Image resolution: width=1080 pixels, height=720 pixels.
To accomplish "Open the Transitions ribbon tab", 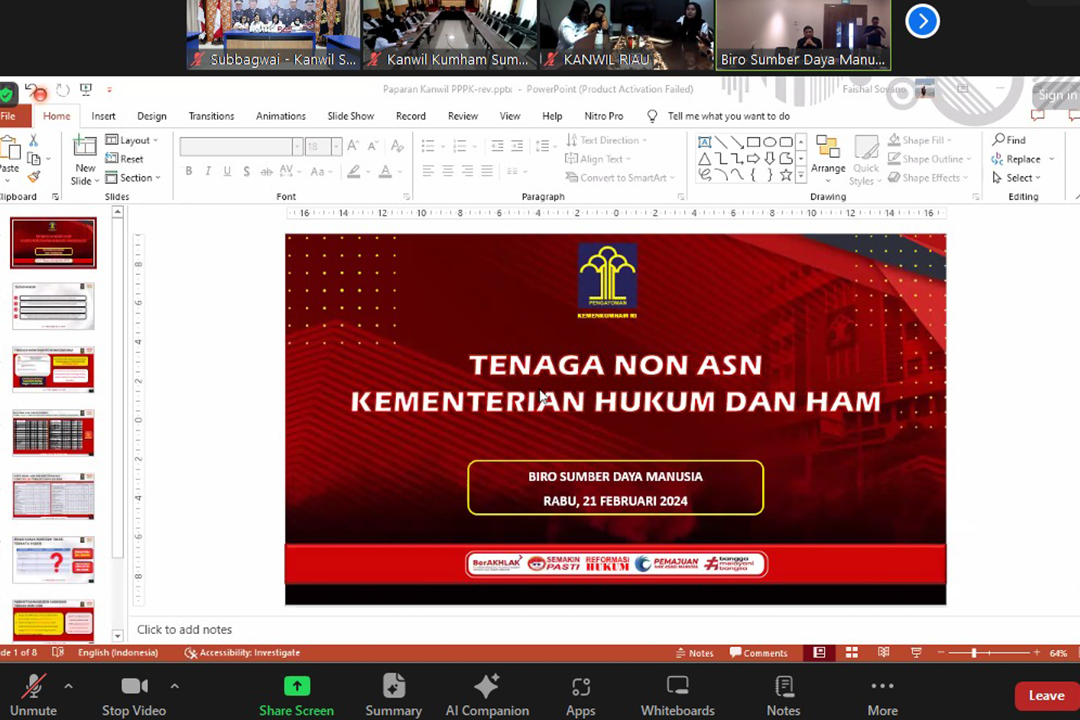I will 211,116.
